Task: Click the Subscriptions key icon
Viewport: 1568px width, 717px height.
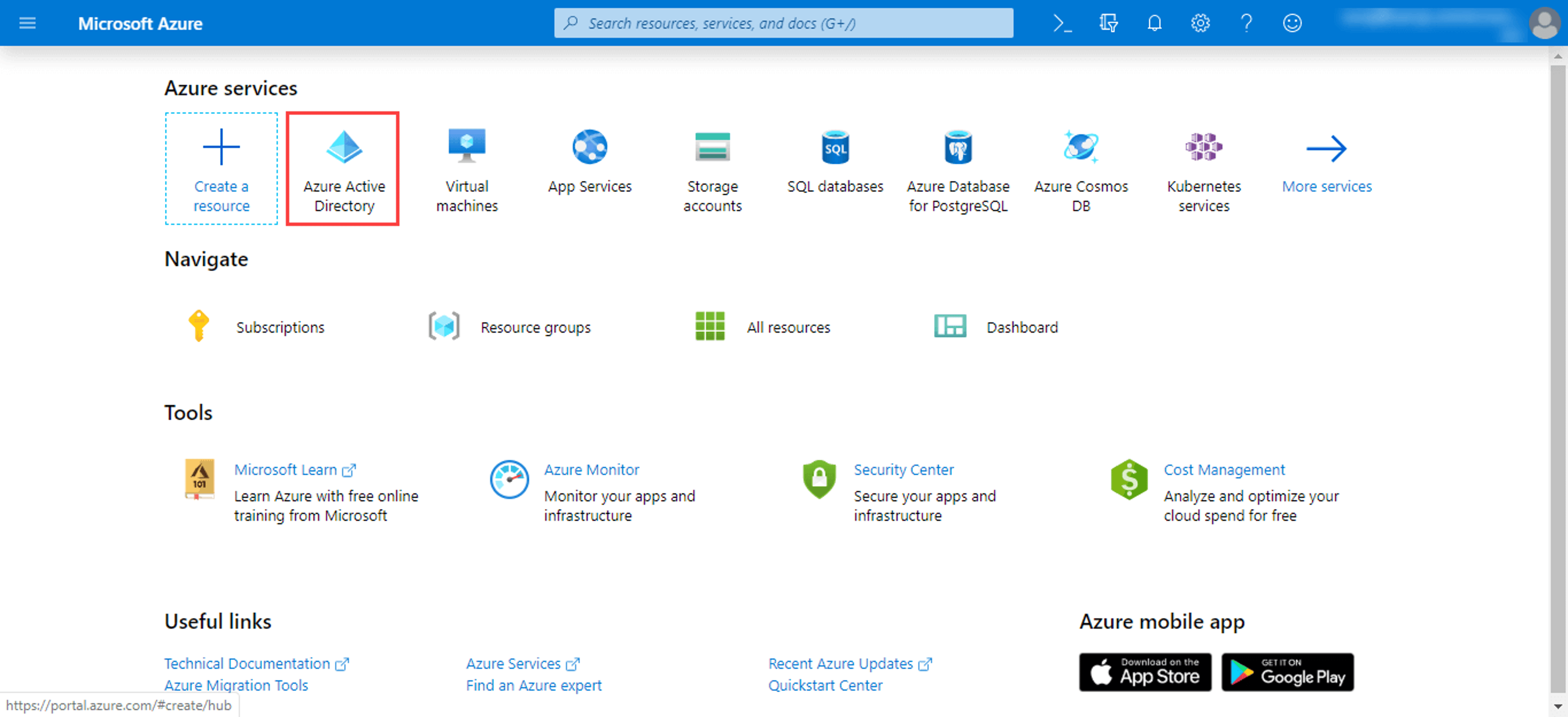Action: pyautogui.click(x=198, y=326)
